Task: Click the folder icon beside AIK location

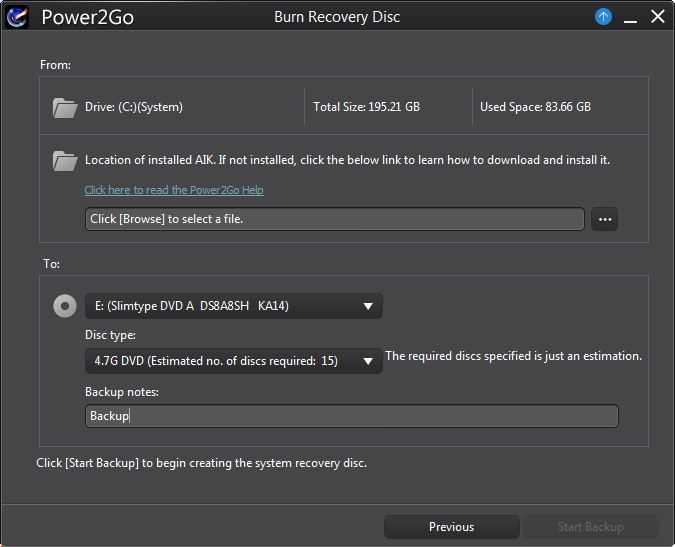Action: point(65,160)
